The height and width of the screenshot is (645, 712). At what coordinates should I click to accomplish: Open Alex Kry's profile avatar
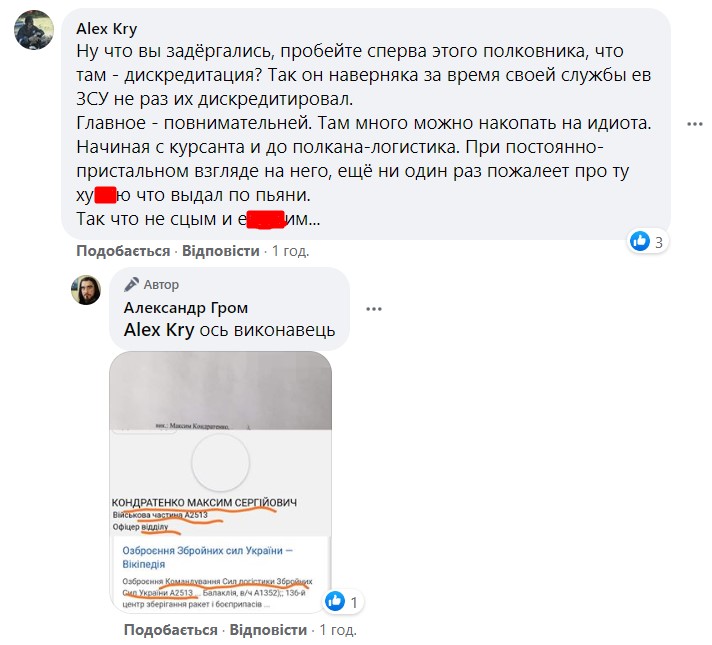click(34, 30)
